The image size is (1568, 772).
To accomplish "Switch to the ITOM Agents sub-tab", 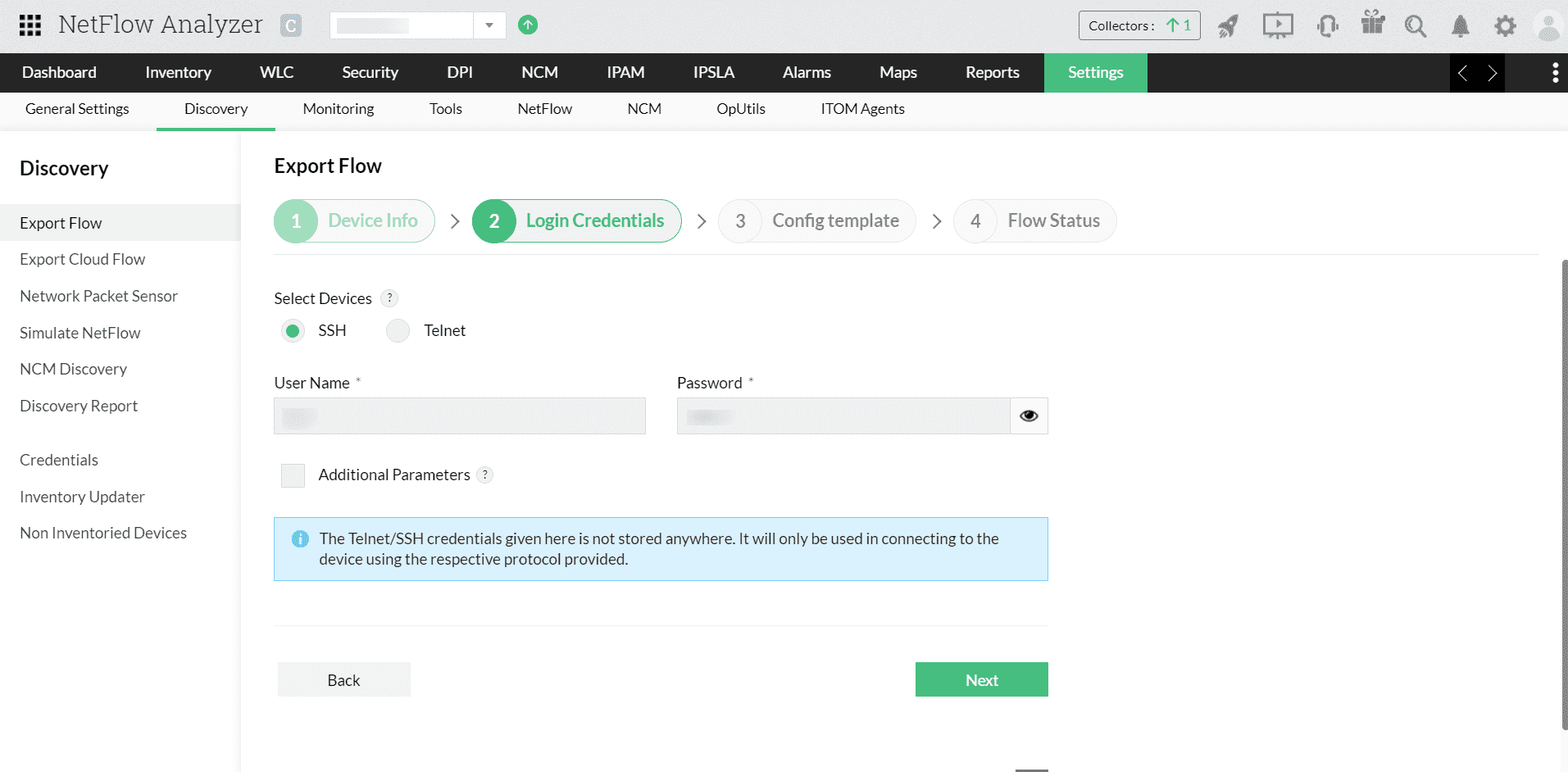I will (863, 109).
